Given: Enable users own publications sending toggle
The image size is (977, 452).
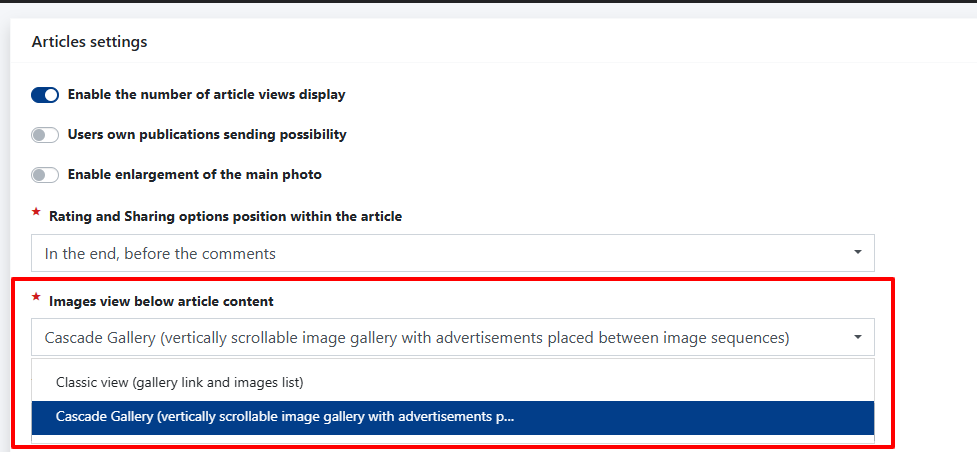Looking at the screenshot, I should point(45,135).
